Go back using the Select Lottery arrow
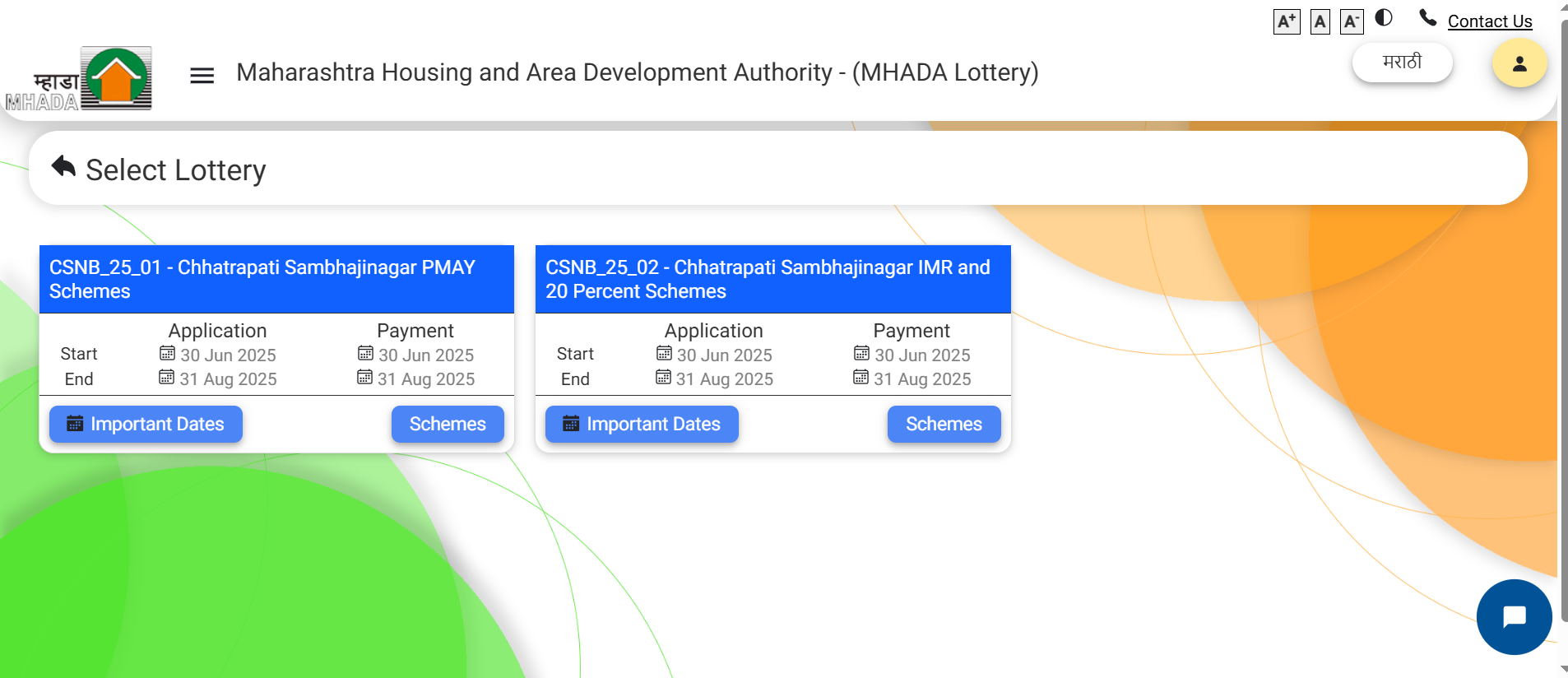Screen dimensions: 1568x678 pos(63,166)
